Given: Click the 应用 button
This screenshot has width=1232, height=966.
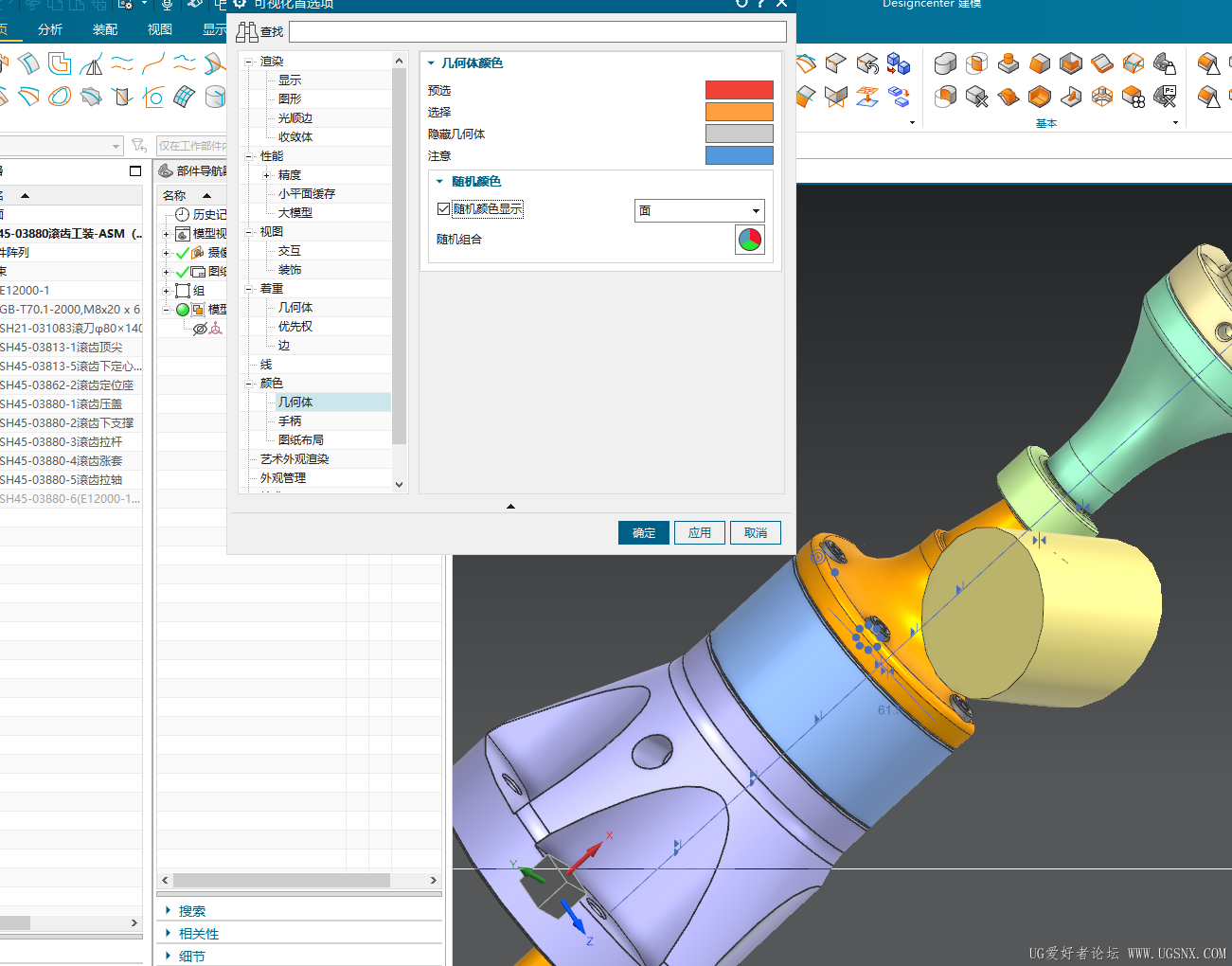Looking at the screenshot, I should 699,533.
